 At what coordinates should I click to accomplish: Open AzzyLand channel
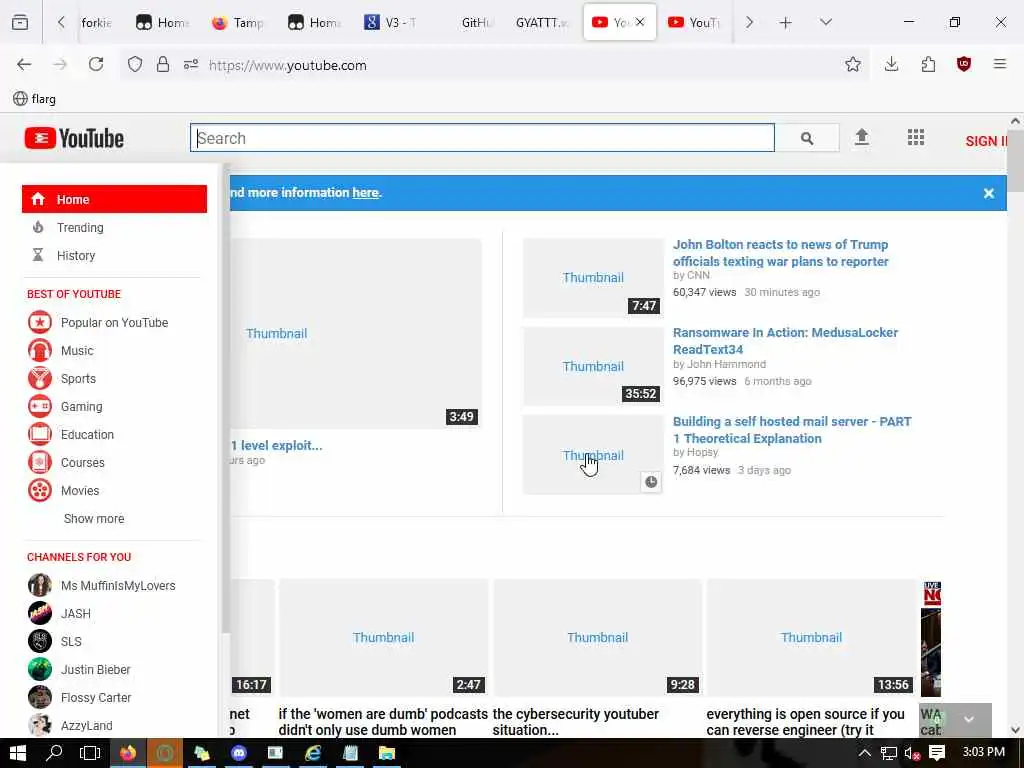[x=86, y=726]
